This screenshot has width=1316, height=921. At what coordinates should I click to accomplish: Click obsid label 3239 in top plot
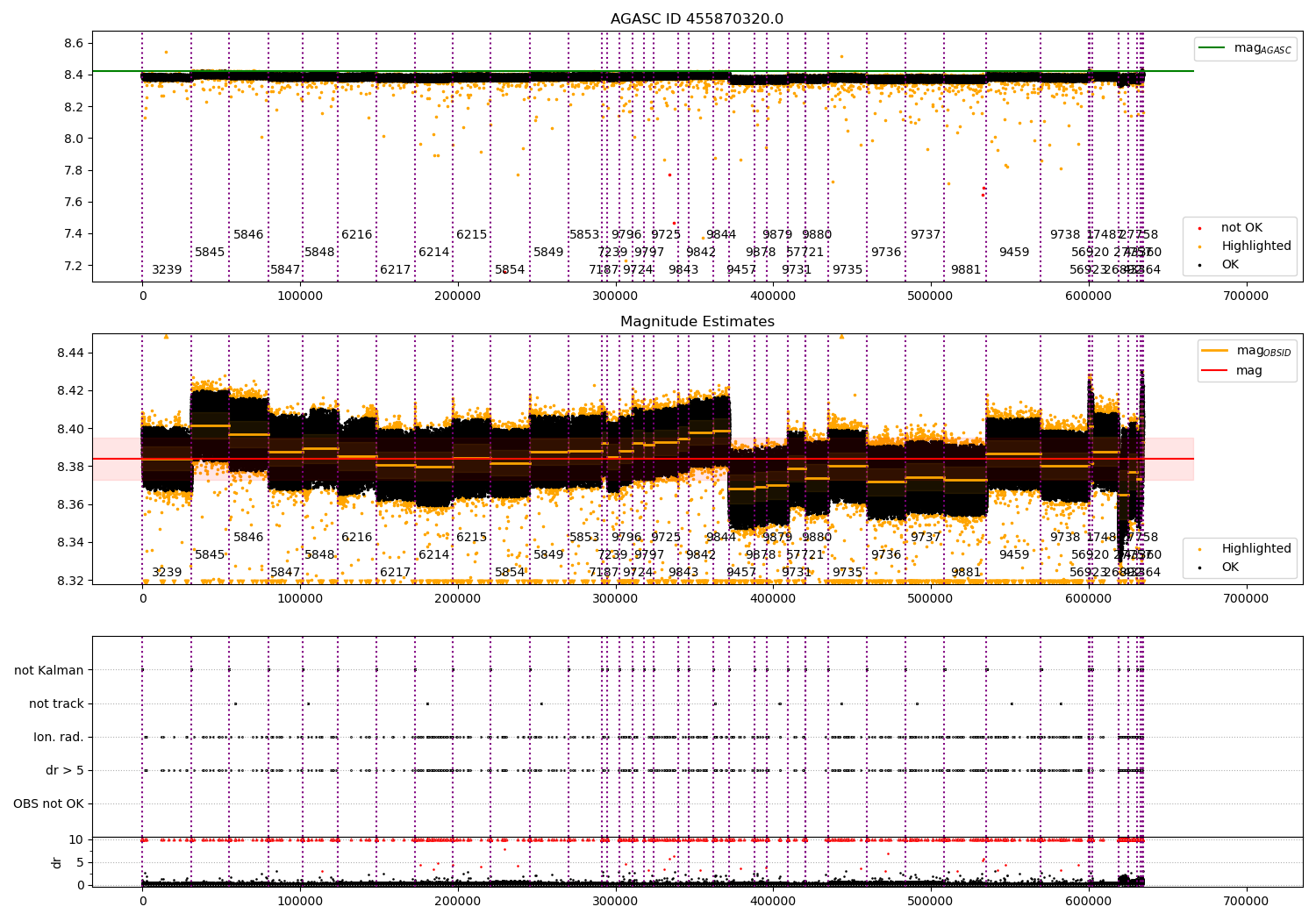[x=167, y=269]
